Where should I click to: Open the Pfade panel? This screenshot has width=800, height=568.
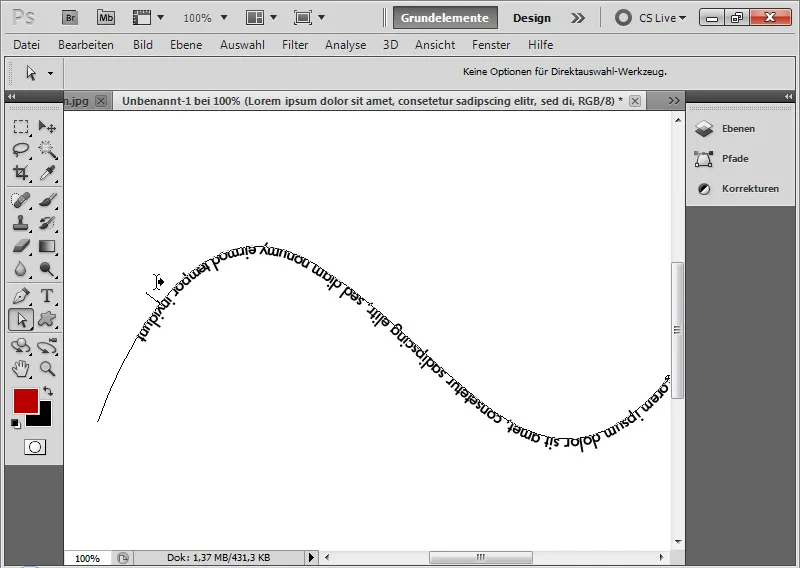click(x=735, y=159)
